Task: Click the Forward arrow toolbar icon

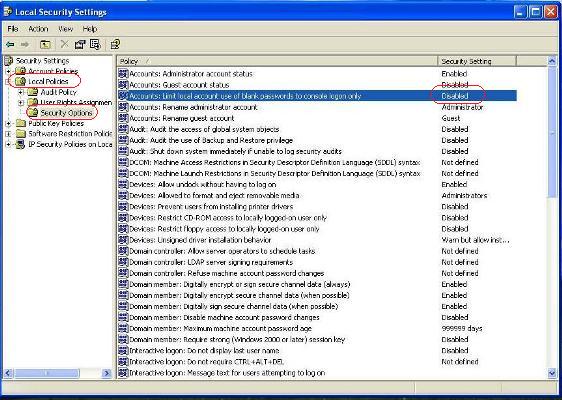Action: [x=25, y=44]
